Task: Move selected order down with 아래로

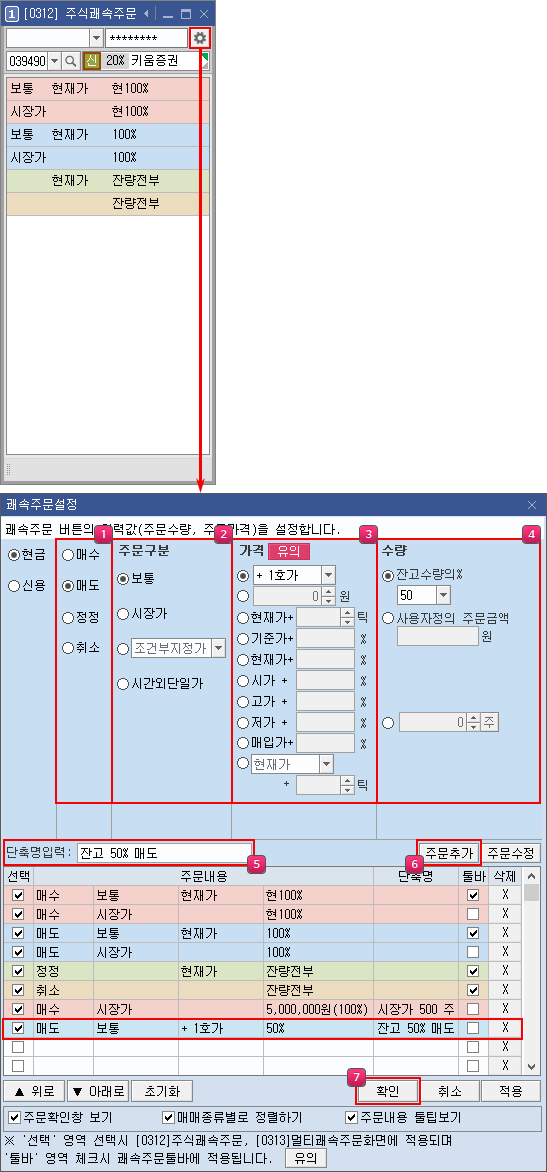Action: click(98, 1091)
